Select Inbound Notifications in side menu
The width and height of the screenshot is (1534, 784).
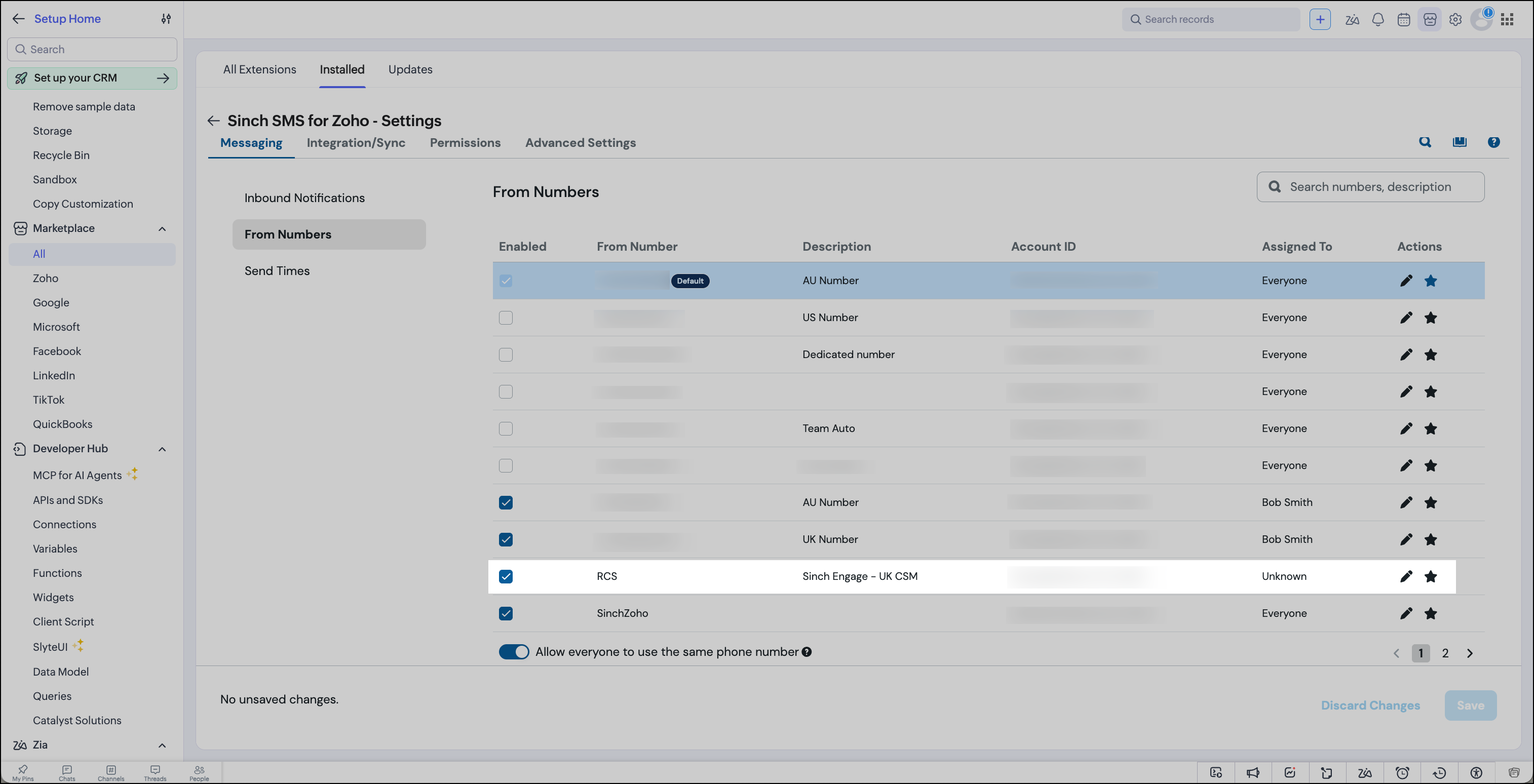click(x=304, y=198)
